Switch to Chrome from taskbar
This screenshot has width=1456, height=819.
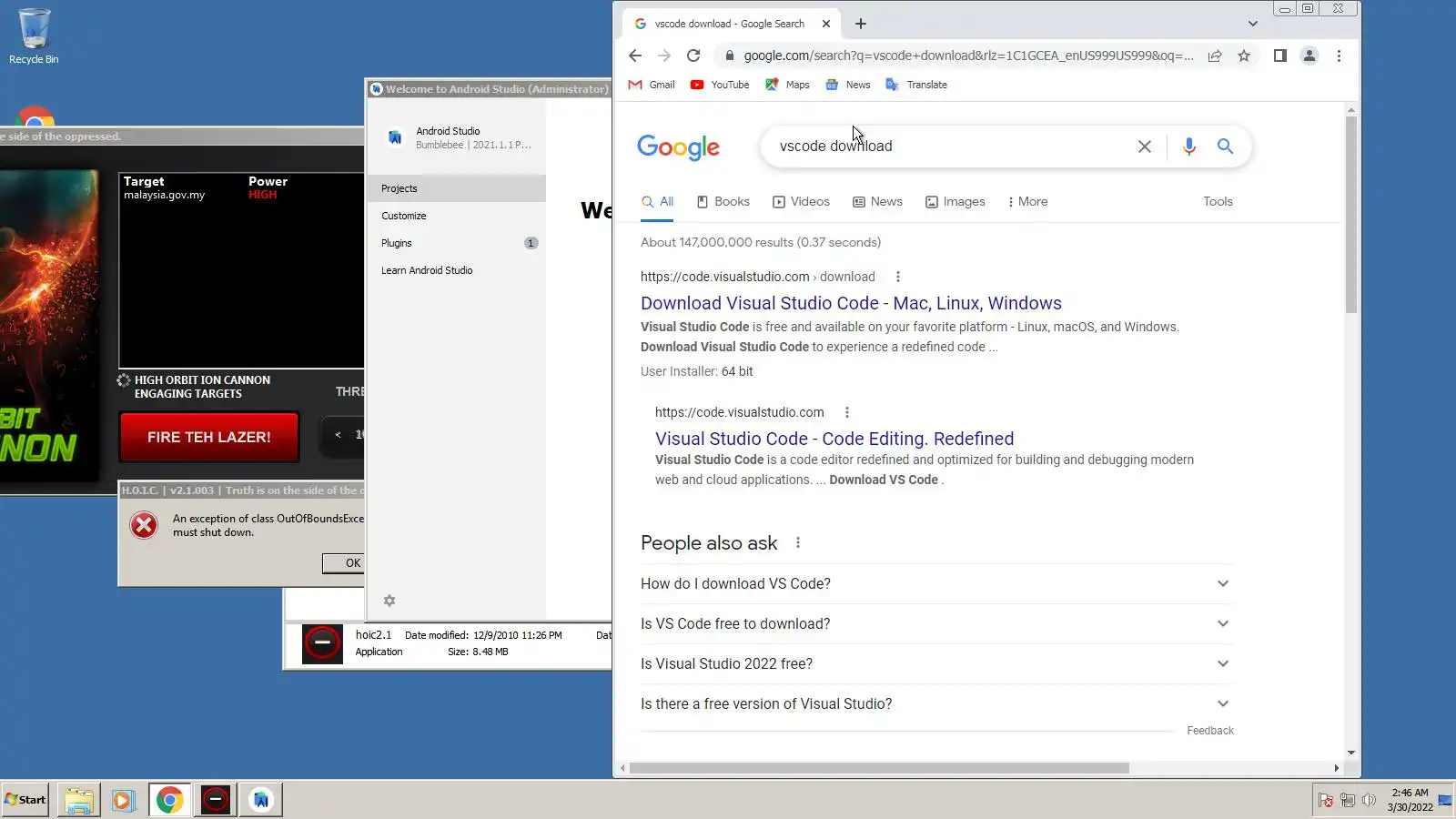[169, 800]
